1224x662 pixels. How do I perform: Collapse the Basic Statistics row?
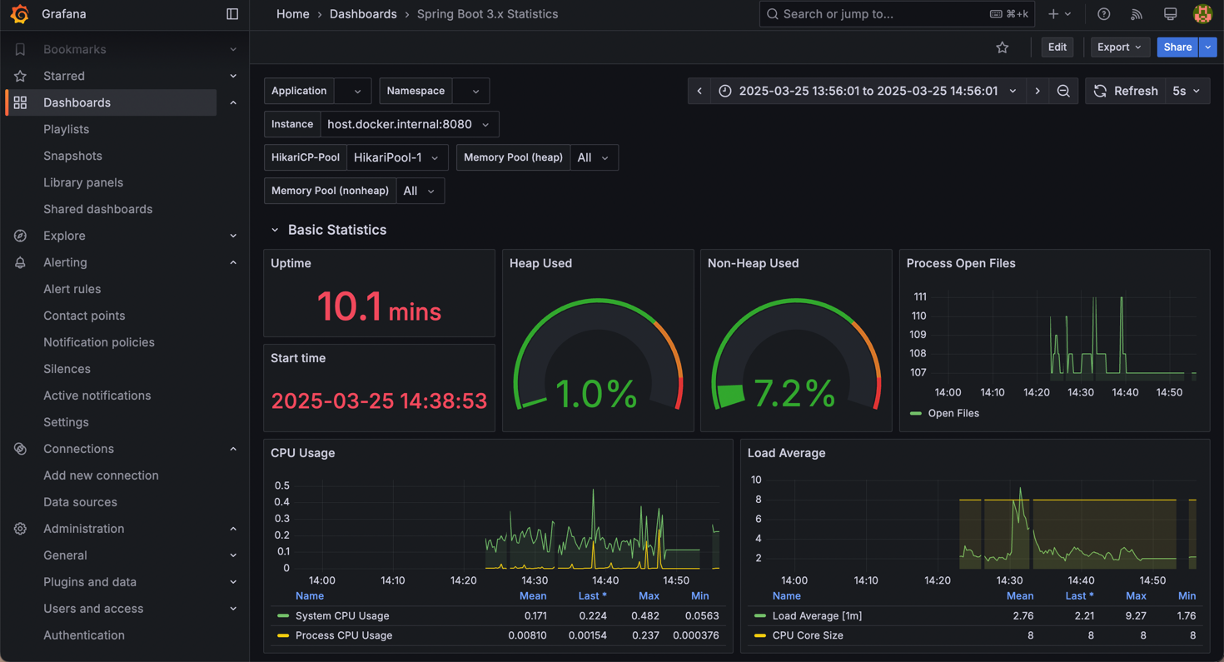pos(275,230)
